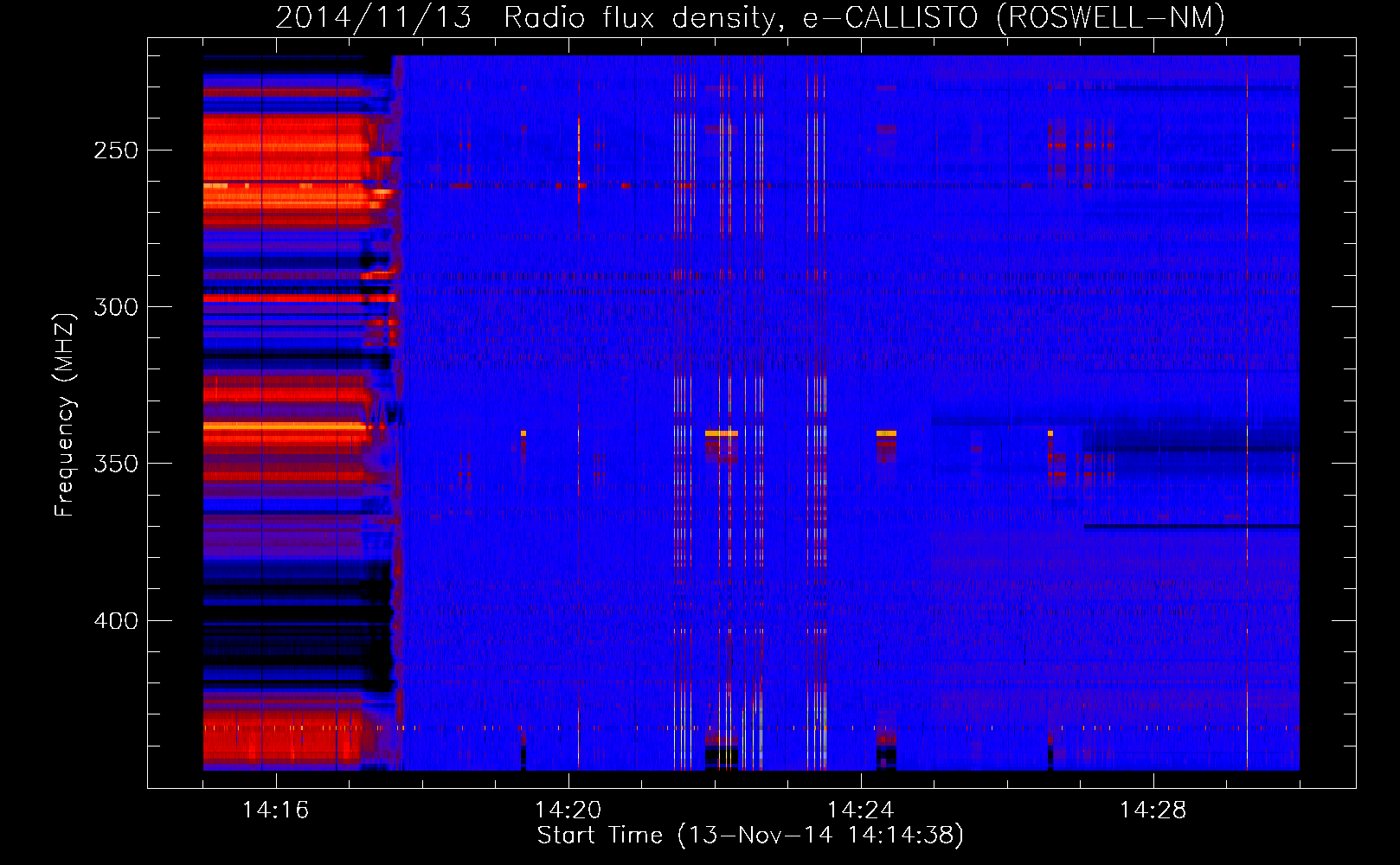The image size is (1400, 865).
Task: Click the date 2014/11/13 in the title
Action: (x=374, y=17)
